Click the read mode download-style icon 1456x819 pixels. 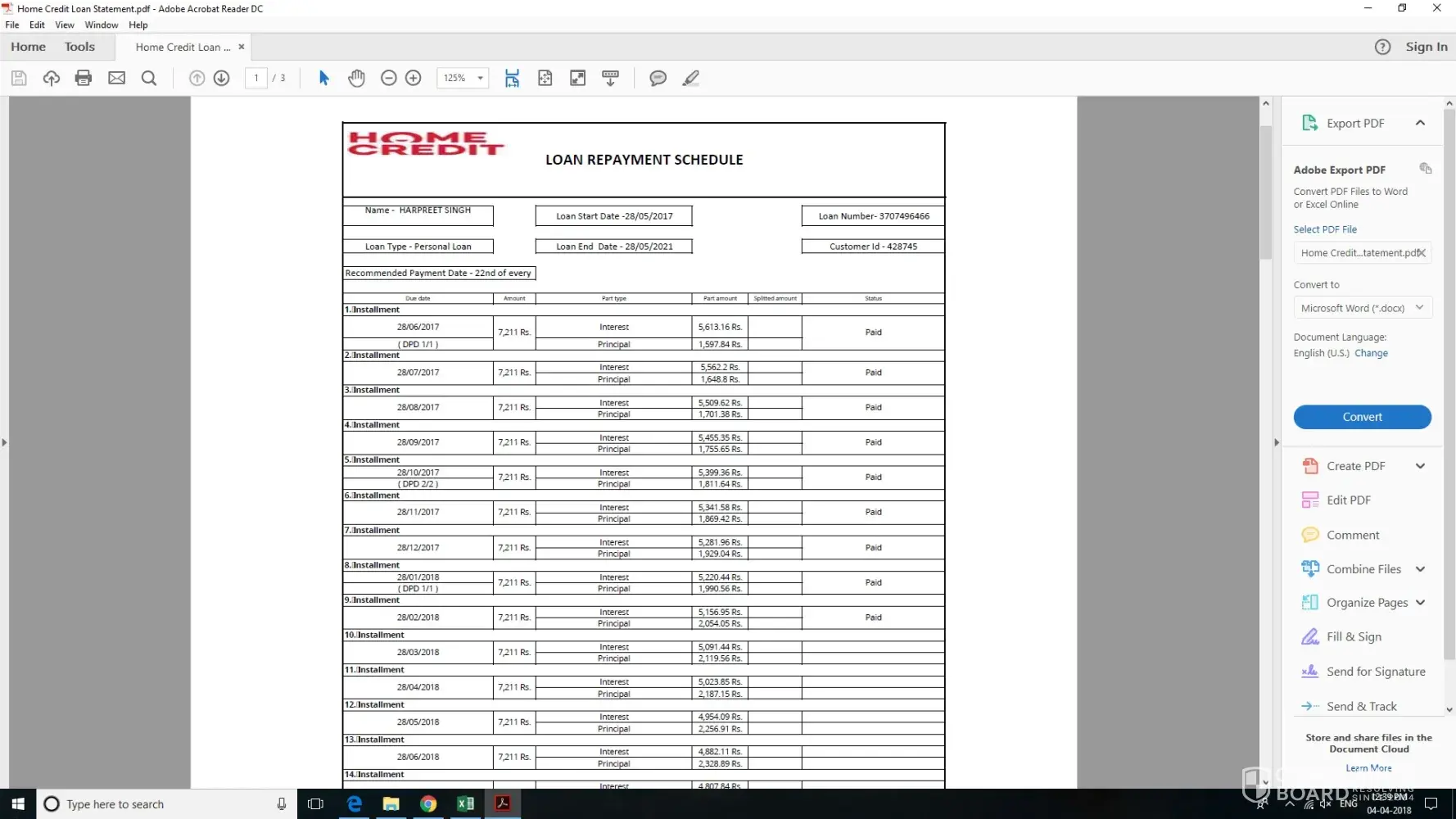pyautogui.click(x=610, y=78)
